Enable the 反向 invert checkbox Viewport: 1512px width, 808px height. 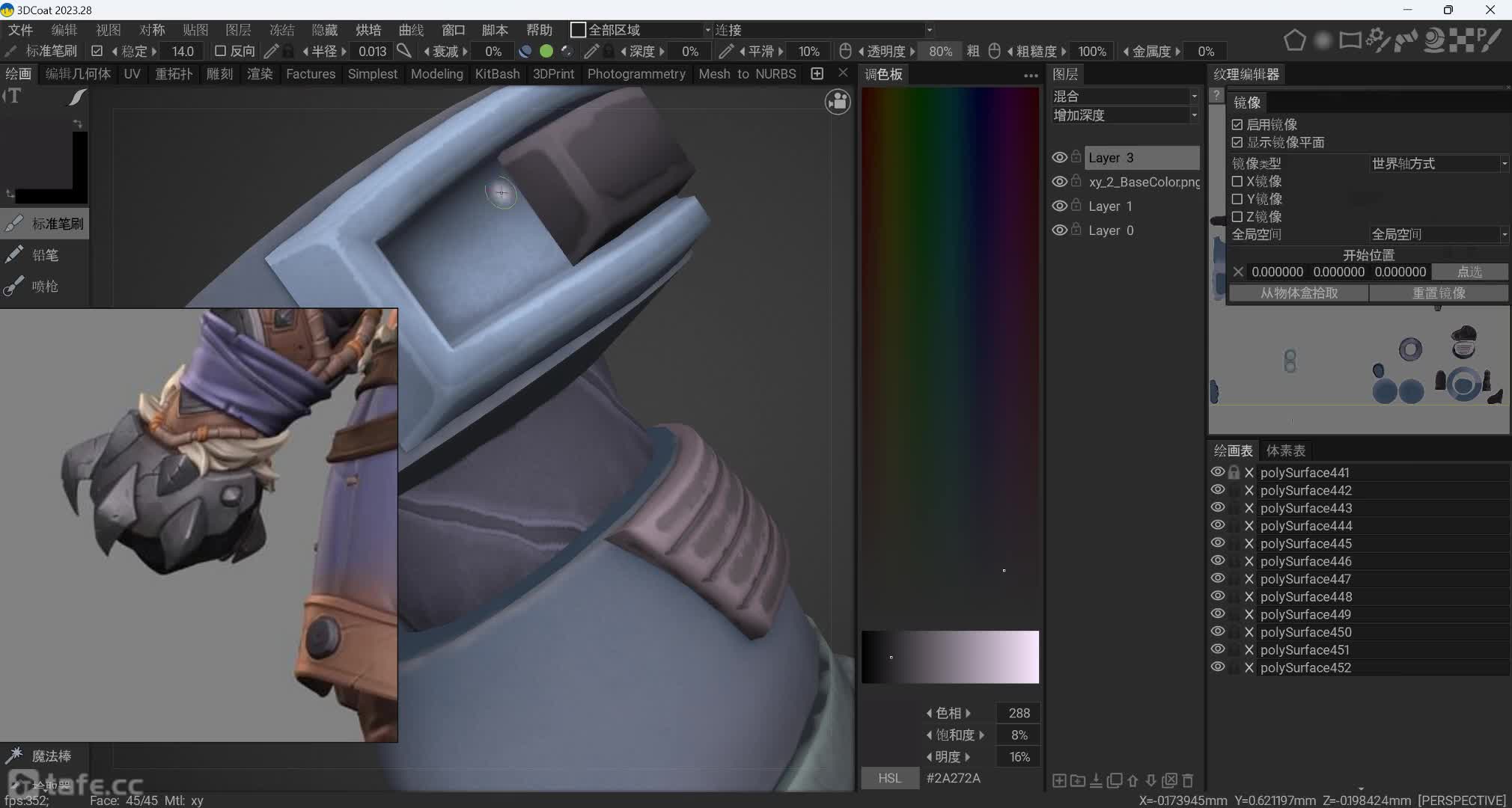220,51
